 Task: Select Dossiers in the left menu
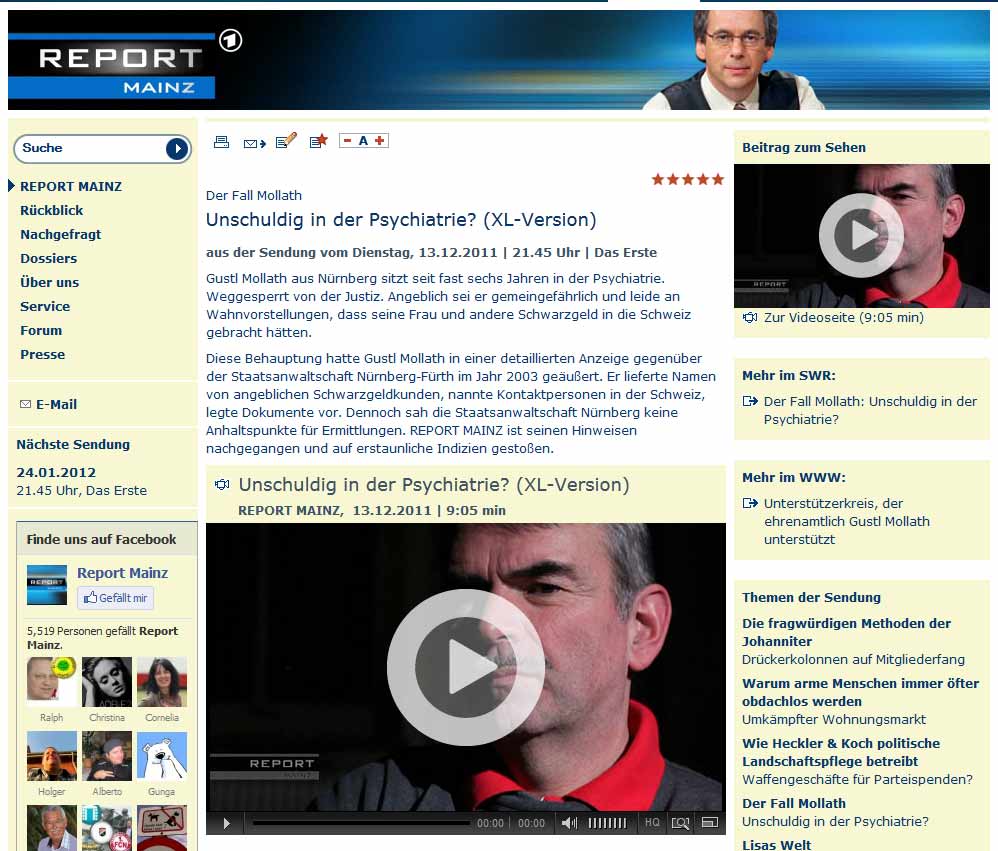coord(48,258)
